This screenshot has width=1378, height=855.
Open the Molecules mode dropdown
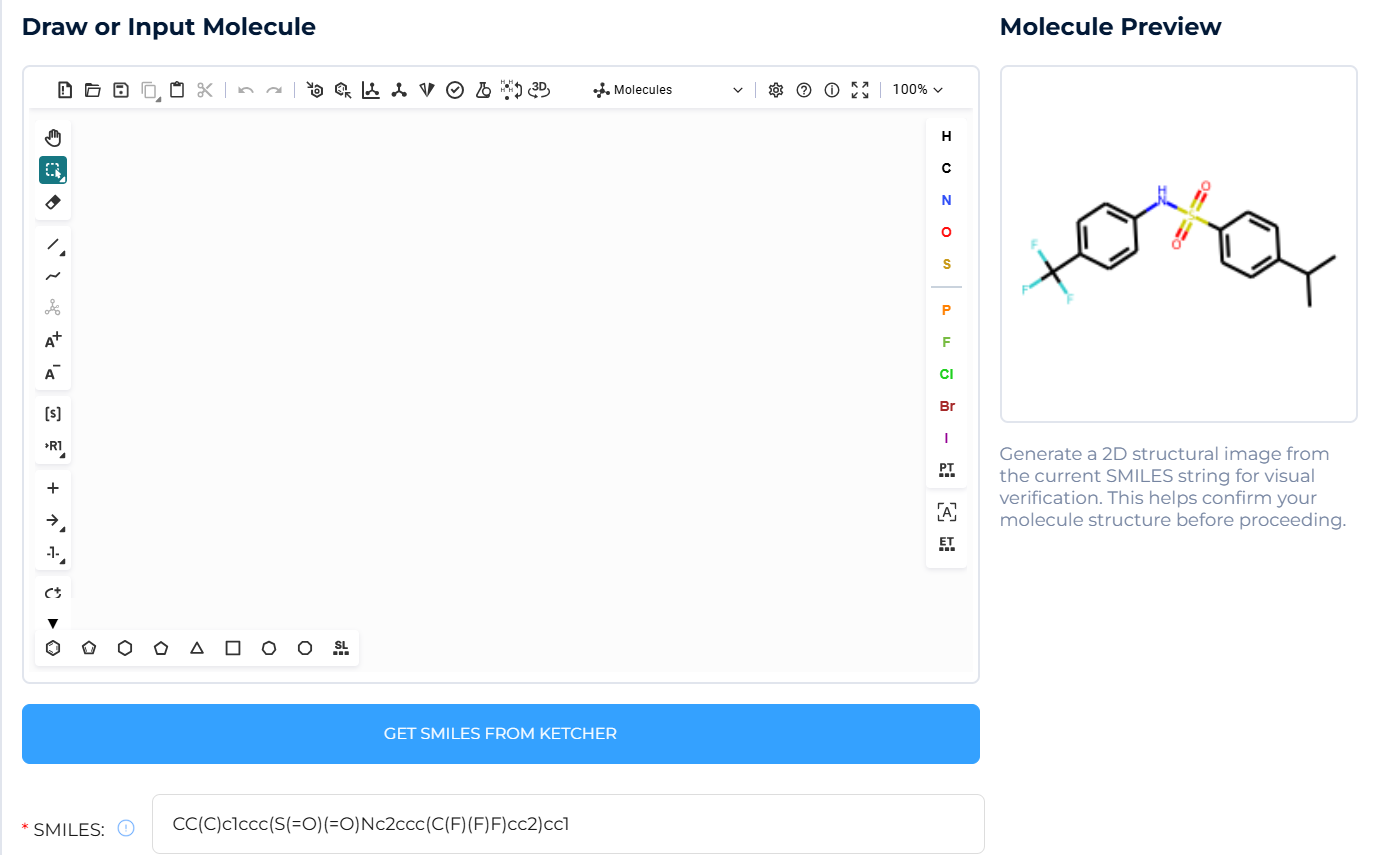[665, 89]
